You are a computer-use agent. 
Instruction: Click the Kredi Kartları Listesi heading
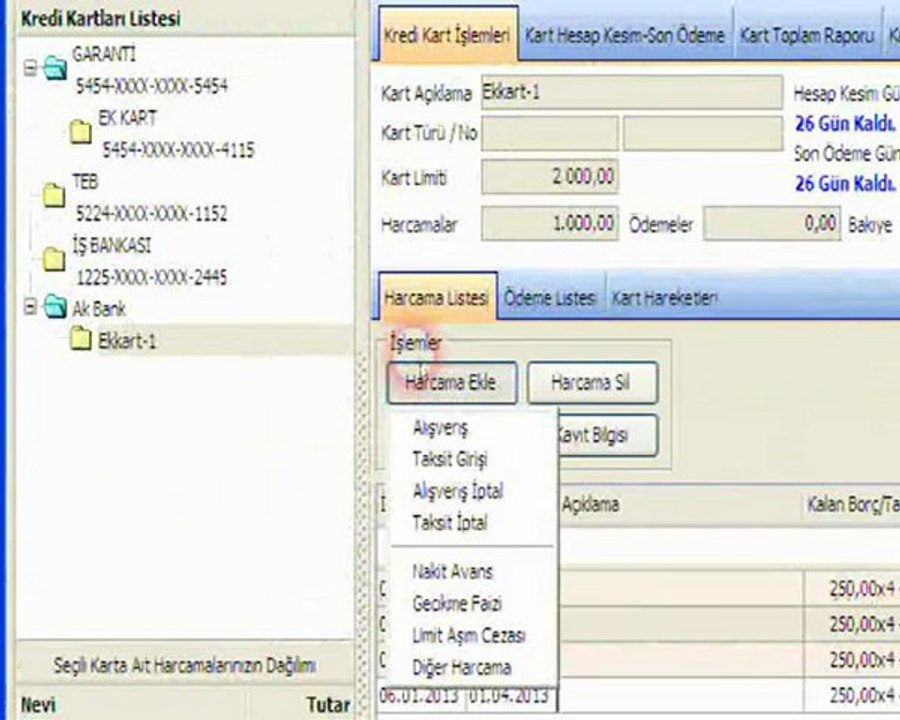100,18
